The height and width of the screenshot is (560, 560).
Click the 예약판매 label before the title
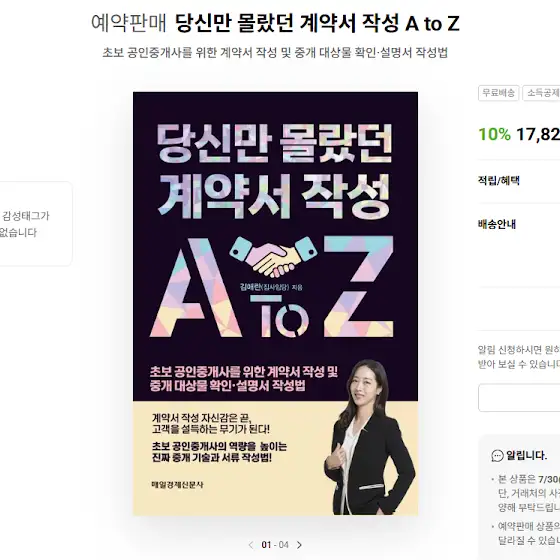tap(129, 24)
